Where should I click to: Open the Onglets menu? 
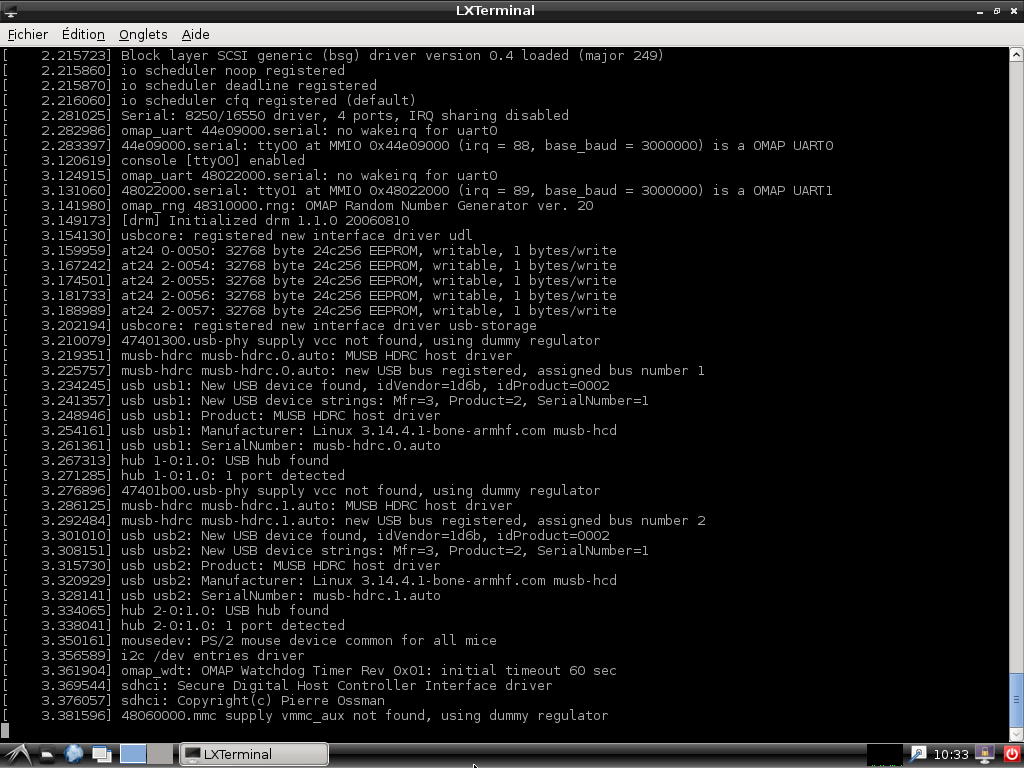tap(143, 34)
